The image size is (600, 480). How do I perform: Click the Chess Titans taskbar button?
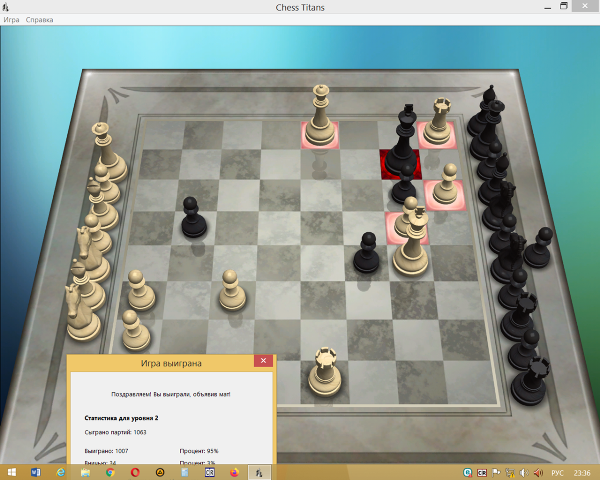tap(259, 471)
